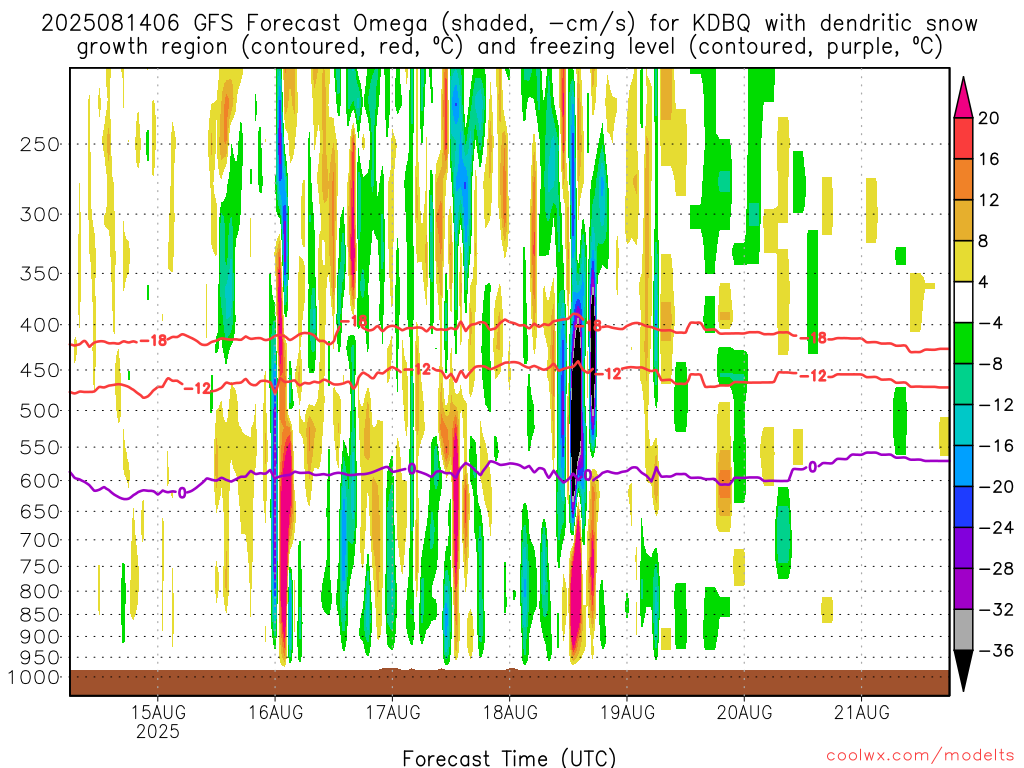Click the 550 pressure level label

pos(40,447)
